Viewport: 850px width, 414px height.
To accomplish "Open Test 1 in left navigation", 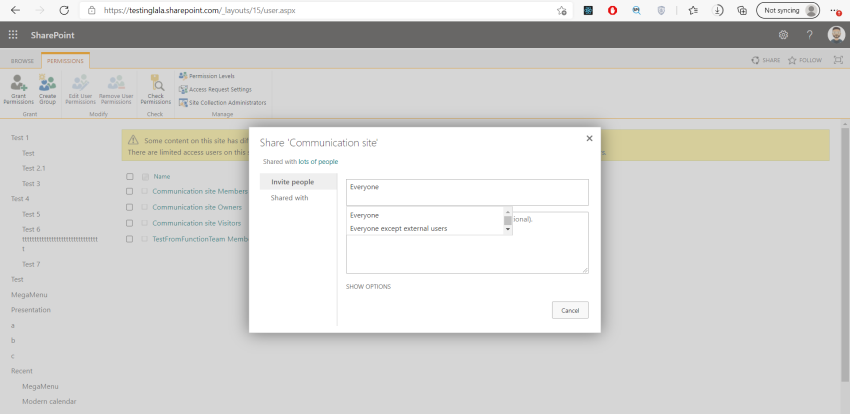I will pos(20,138).
